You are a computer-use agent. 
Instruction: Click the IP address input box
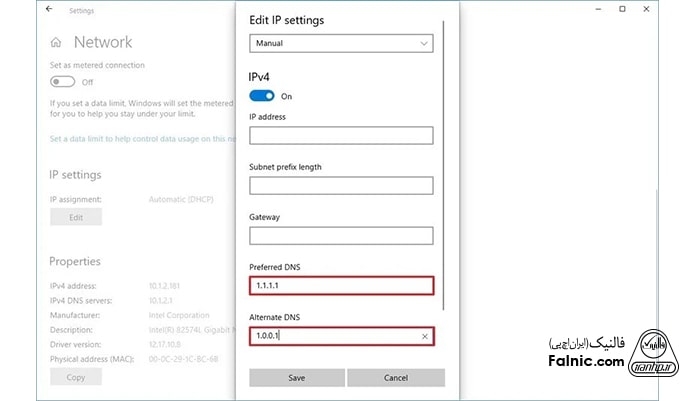[x=341, y=135]
